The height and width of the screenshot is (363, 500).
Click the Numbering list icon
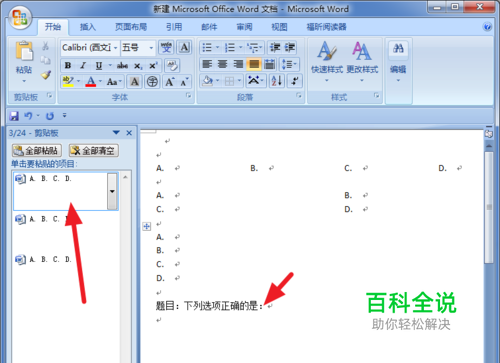[230, 47]
